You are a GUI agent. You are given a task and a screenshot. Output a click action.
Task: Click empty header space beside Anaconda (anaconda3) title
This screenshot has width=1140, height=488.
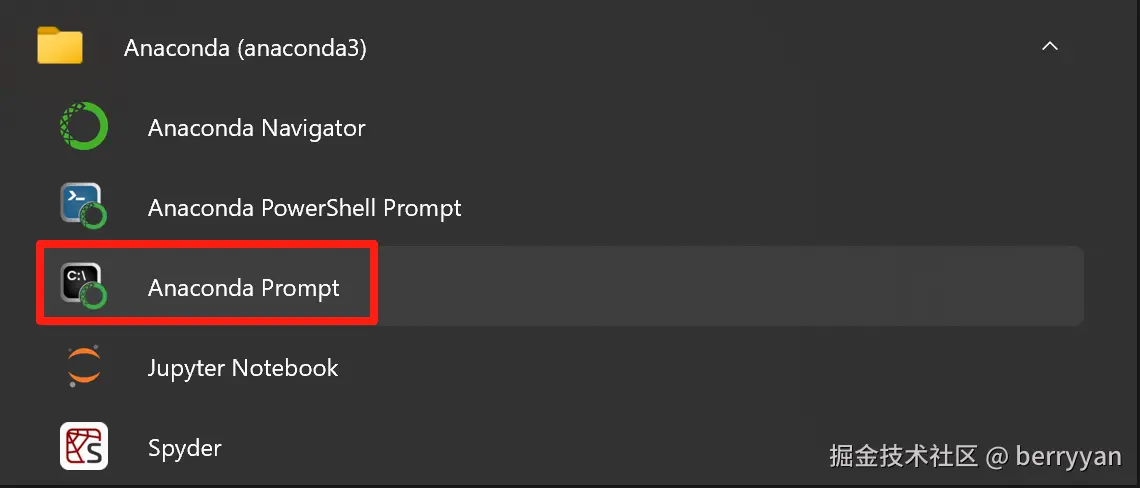700,48
